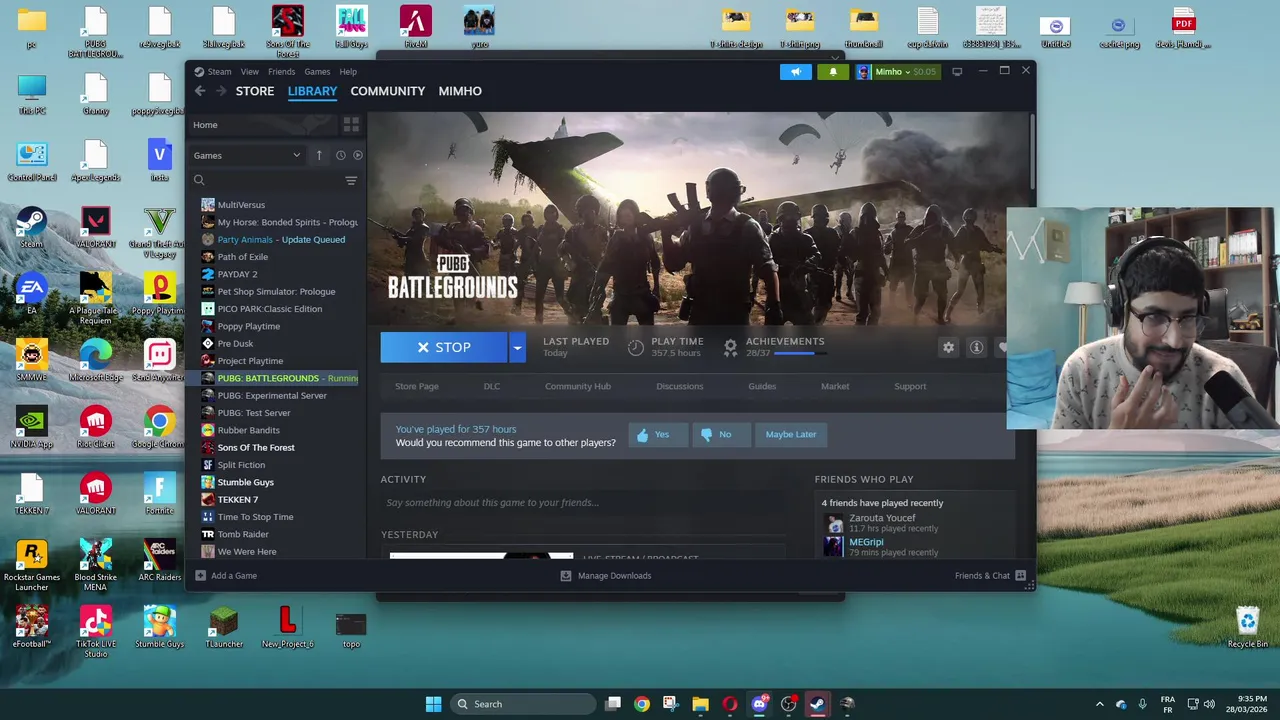Open the Steam desktop shortcut

31,227
